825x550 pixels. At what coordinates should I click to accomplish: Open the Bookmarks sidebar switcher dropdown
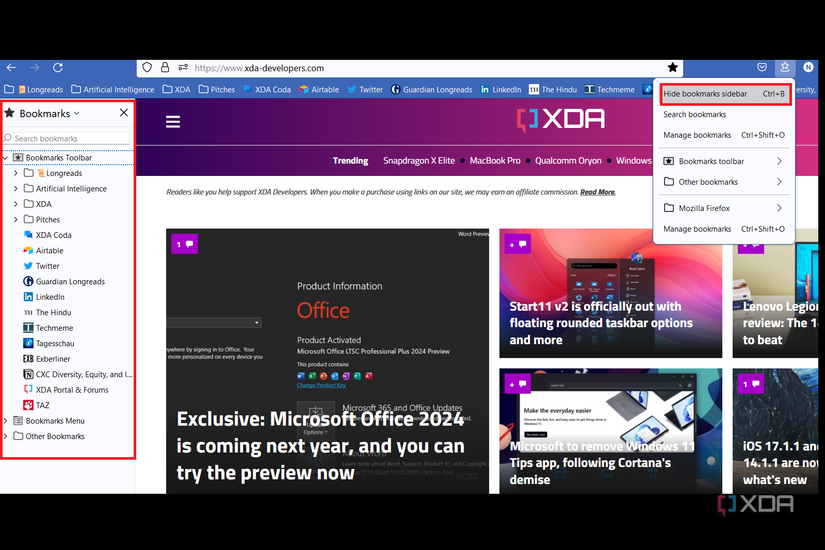pyautogui.click(x=49, y=113)
